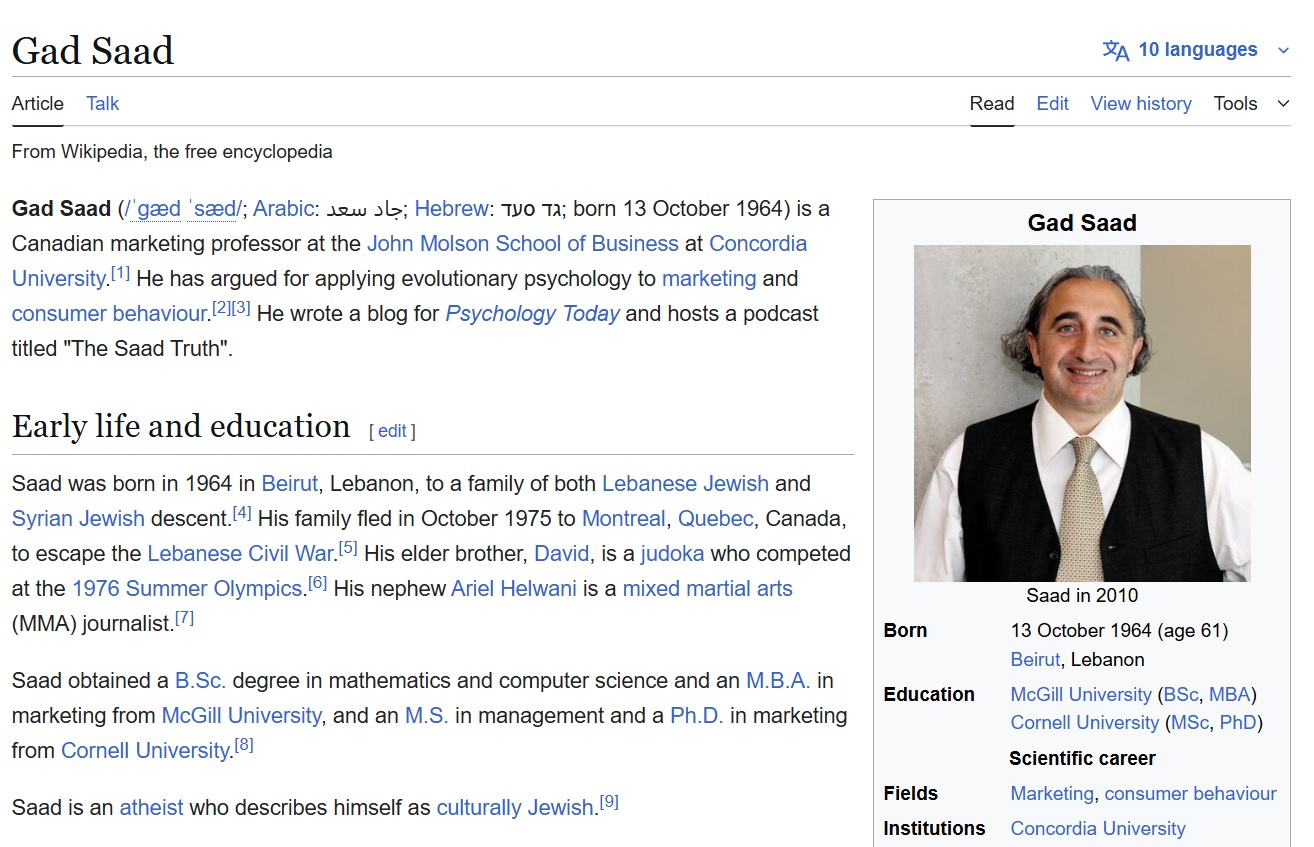Follow the Arabic language link

[x=283, y=209]
